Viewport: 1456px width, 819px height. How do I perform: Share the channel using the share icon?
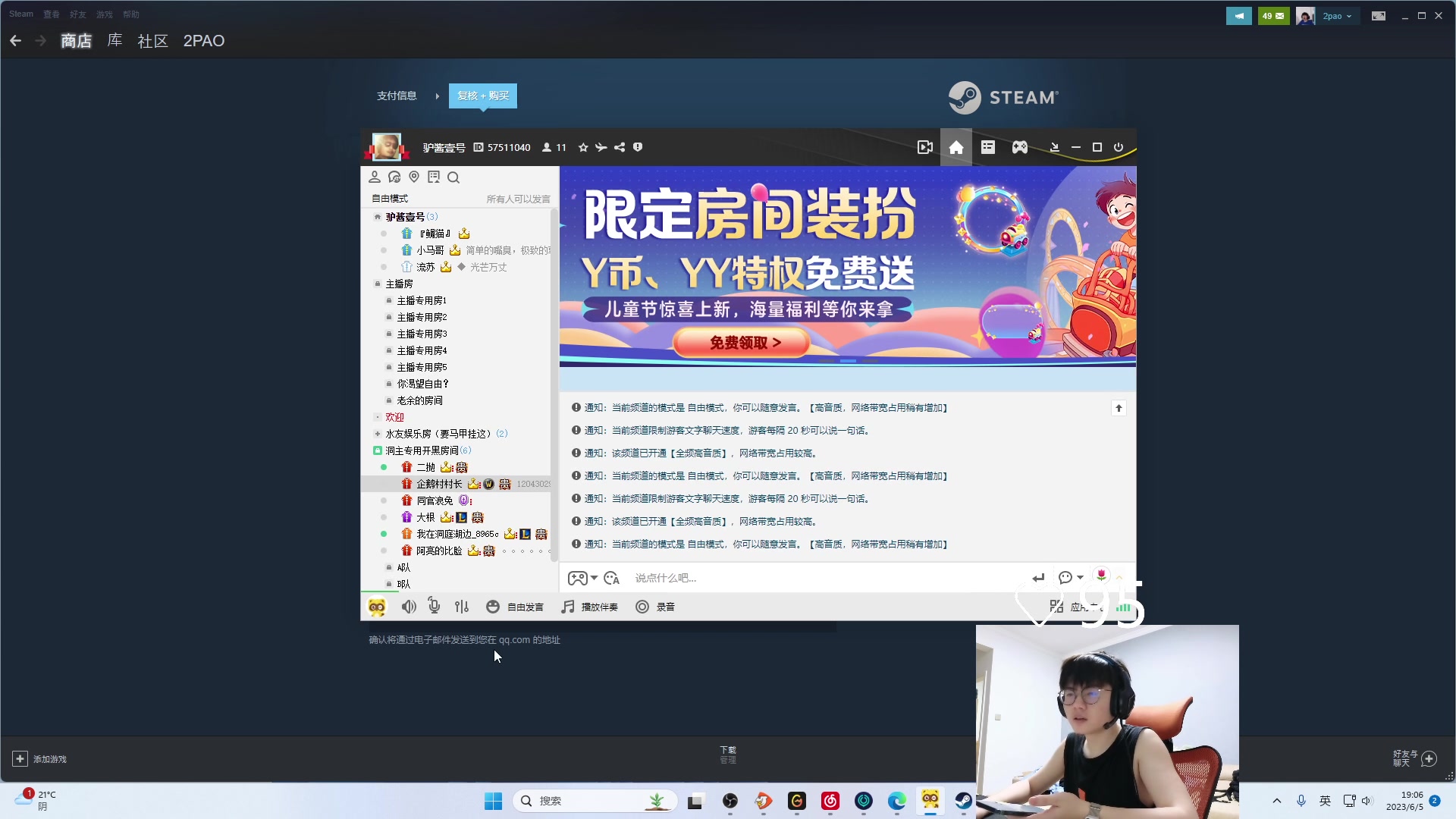tap(620, 148)
